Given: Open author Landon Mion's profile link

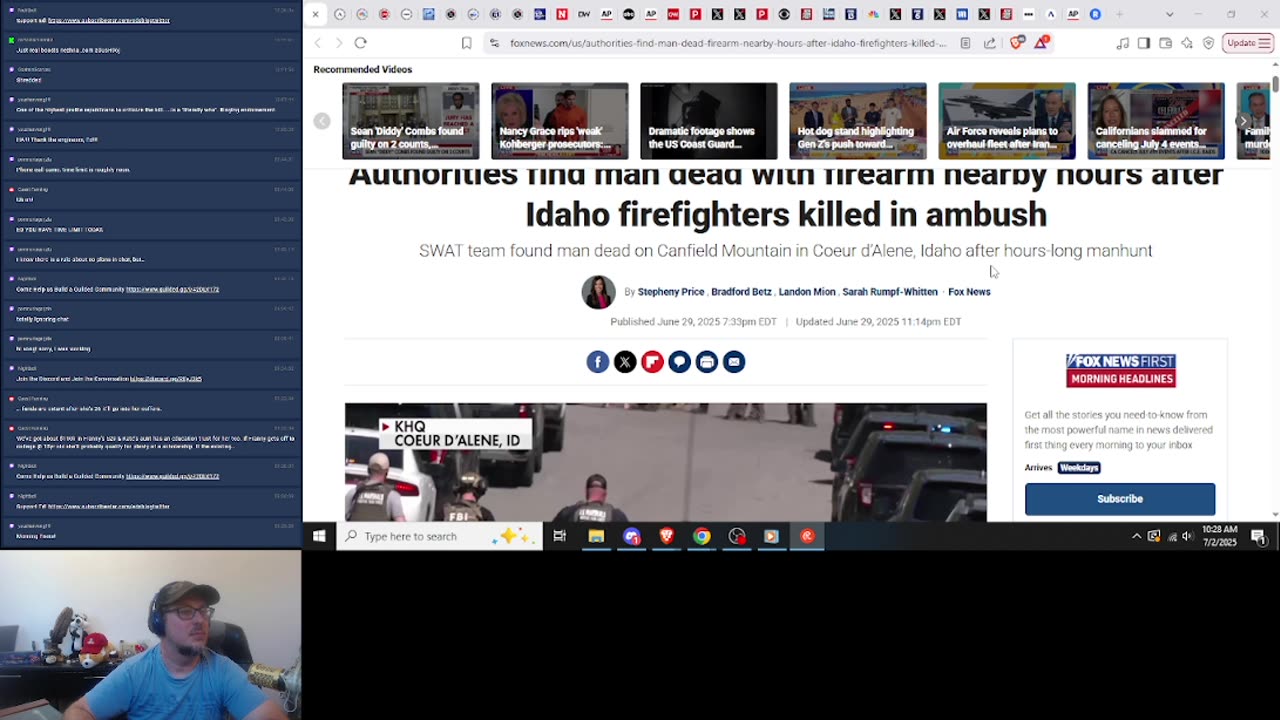Looking at the screenshot, I should (x=807, y=292).
